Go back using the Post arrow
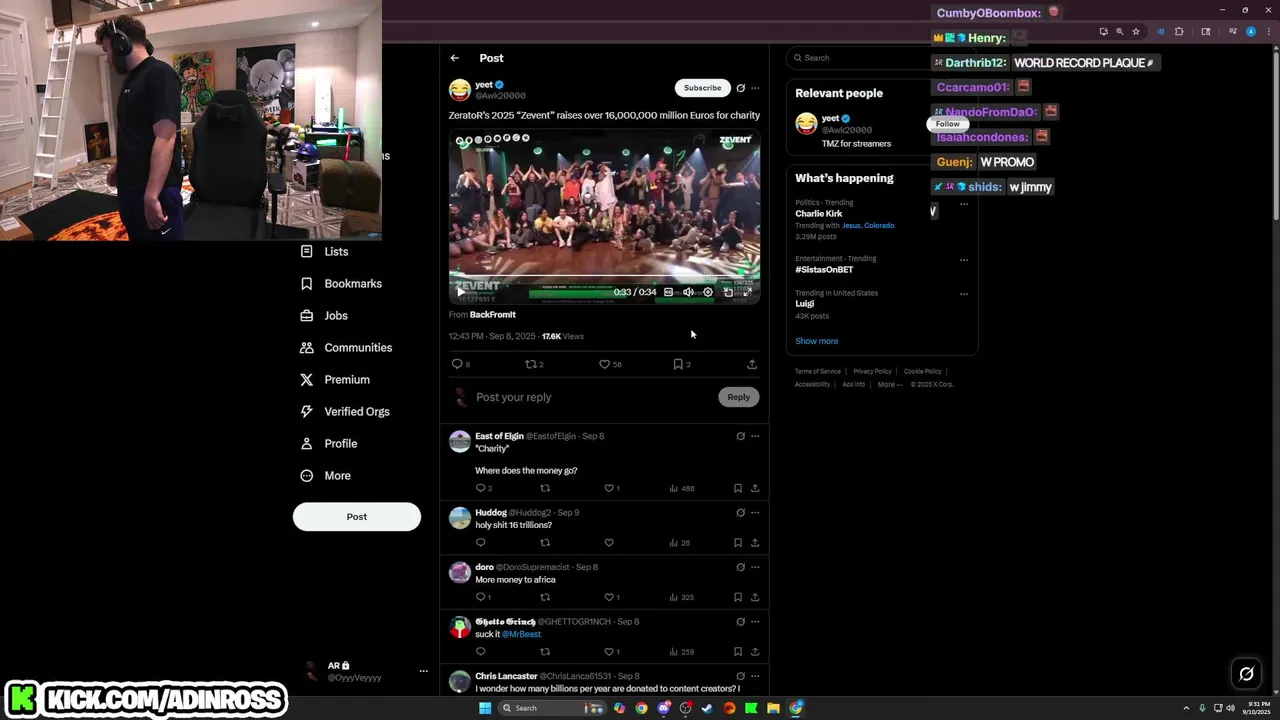 [455, 58]
